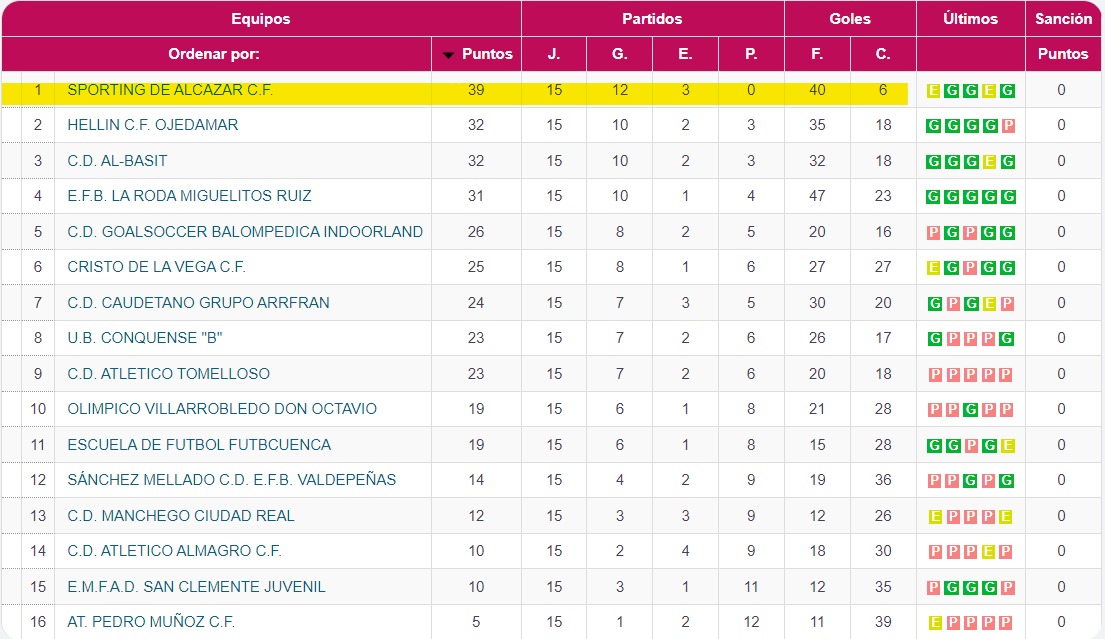Image resolution: width=1105 pixels, height=639 pixels.
Task: Click the yellow E badge for Atletico Almagro
Action: click(990, 551)
